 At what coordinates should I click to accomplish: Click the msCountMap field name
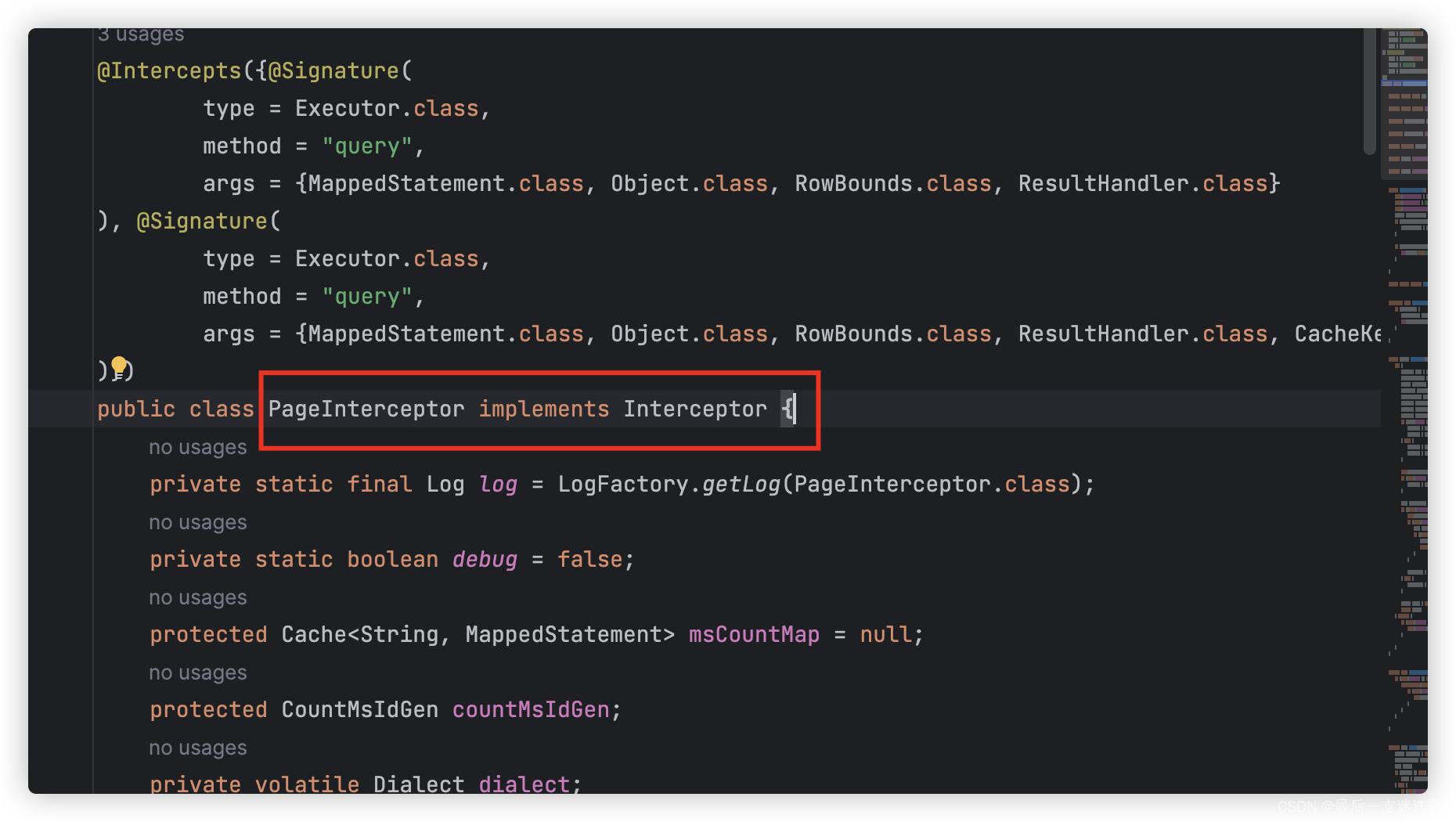(x=754, y=634)
